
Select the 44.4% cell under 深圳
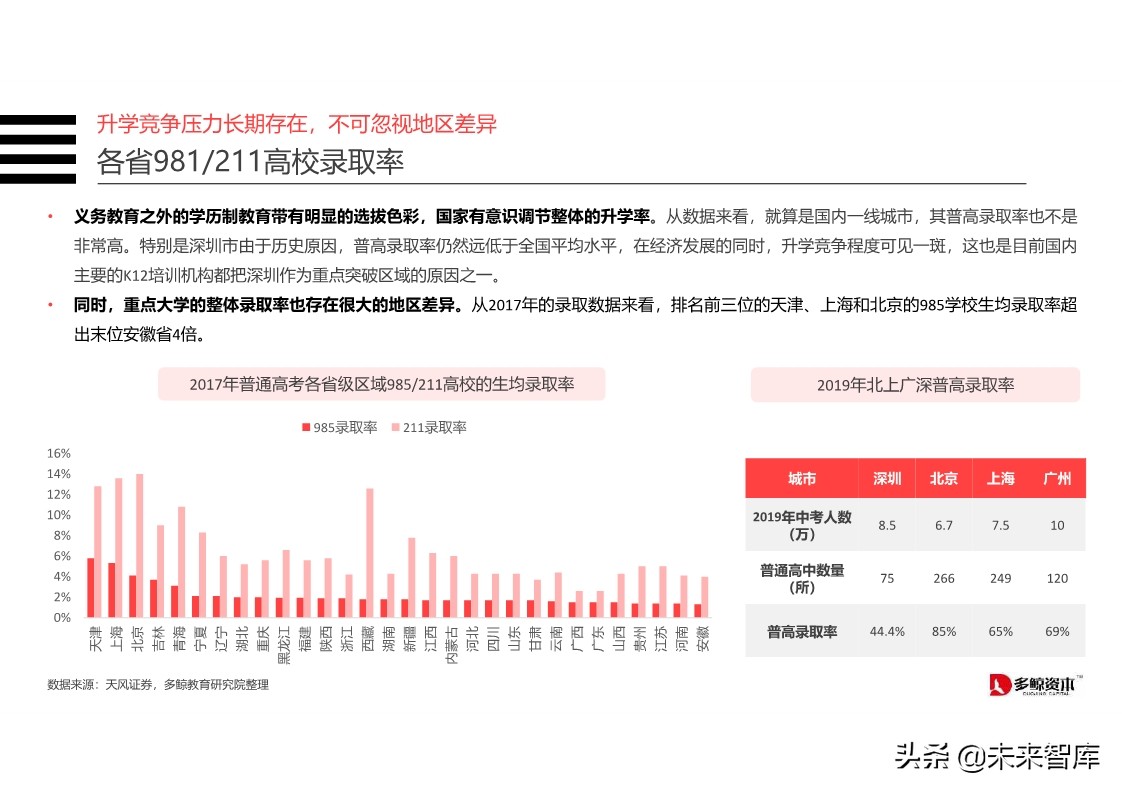pyautogui.click(x=886, y=631)
